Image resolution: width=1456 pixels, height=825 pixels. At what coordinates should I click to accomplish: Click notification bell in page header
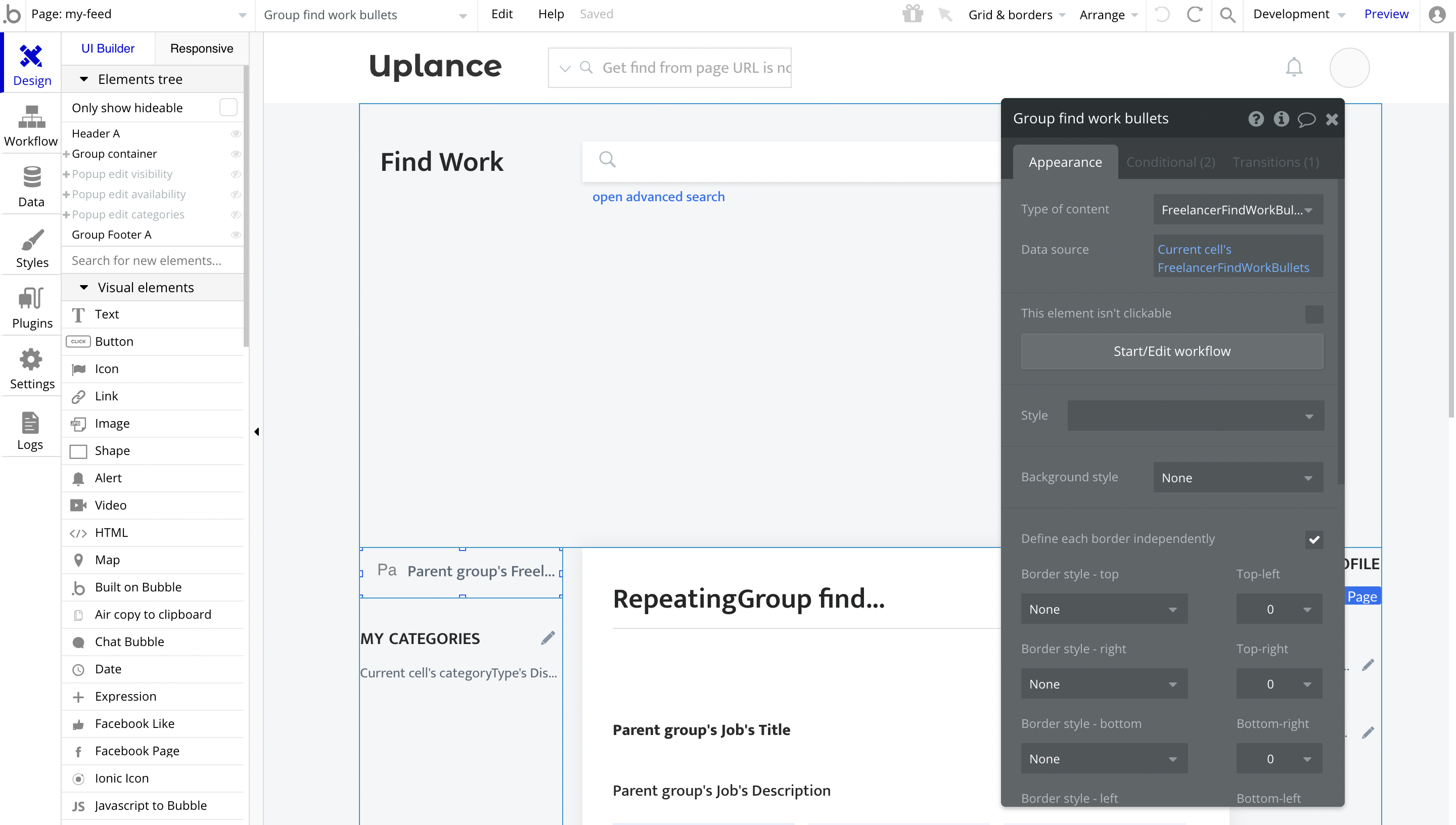click(1293, 67)
